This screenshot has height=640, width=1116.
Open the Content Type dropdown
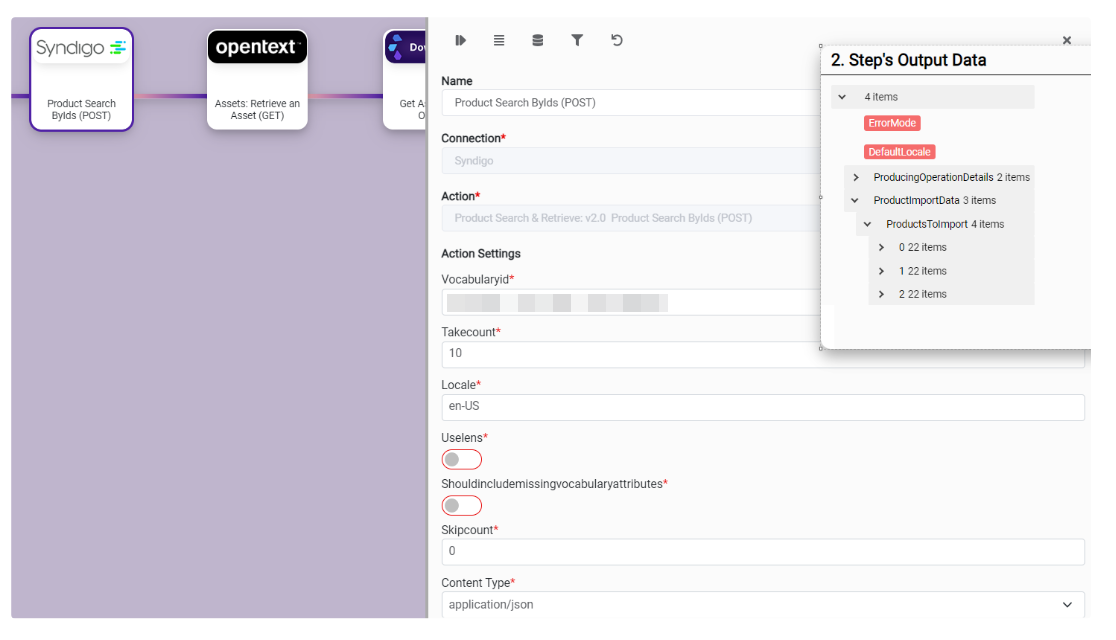762,604
